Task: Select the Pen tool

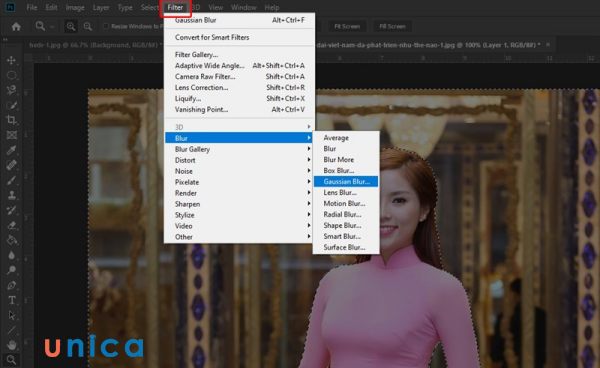Action: coord(11,285)
